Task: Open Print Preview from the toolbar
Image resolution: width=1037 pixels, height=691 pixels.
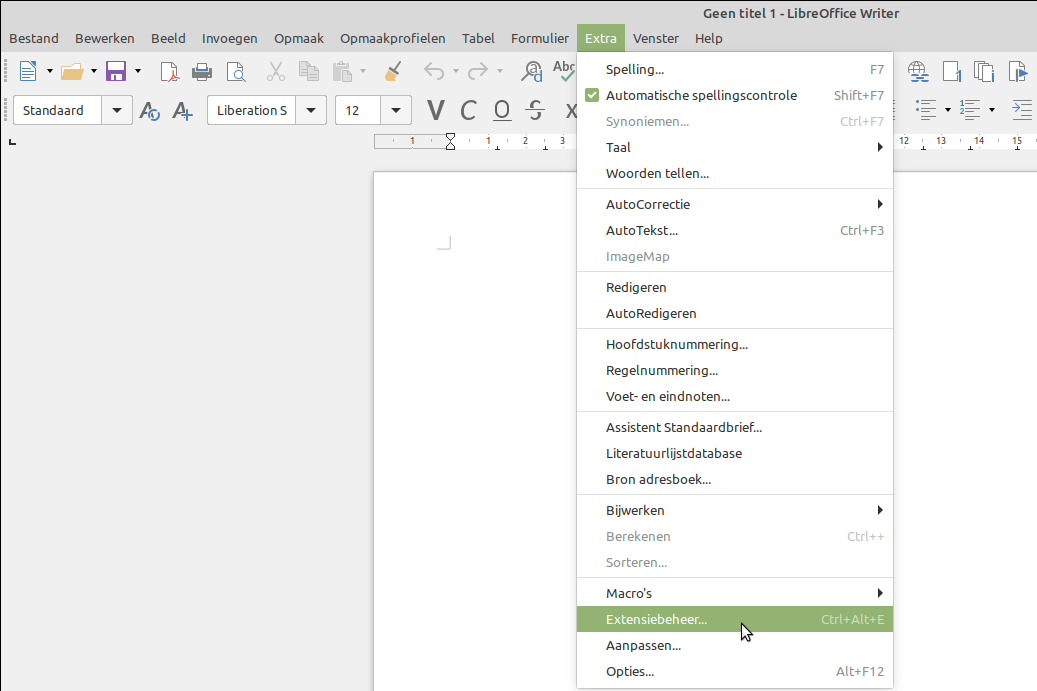Action: click(235, 71)
